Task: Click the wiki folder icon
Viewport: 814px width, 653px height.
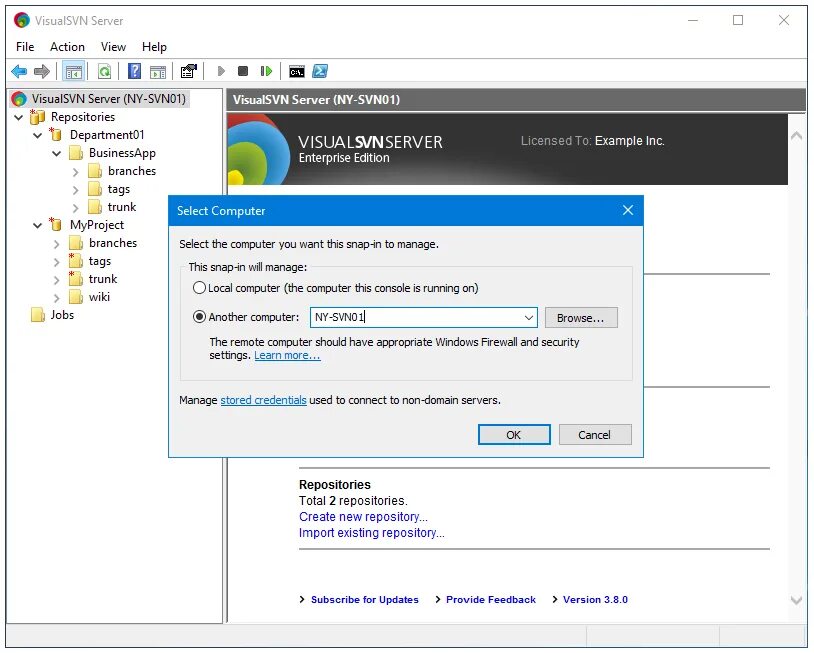Action: point(76,297)
